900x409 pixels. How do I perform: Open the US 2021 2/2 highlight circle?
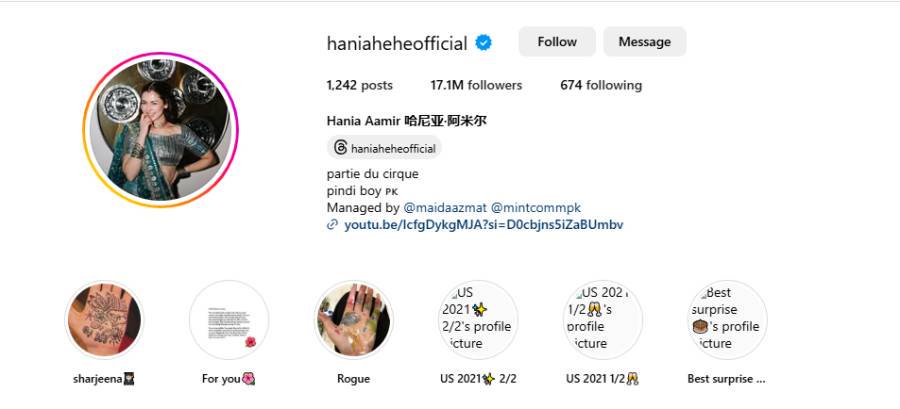coord(478,320)
